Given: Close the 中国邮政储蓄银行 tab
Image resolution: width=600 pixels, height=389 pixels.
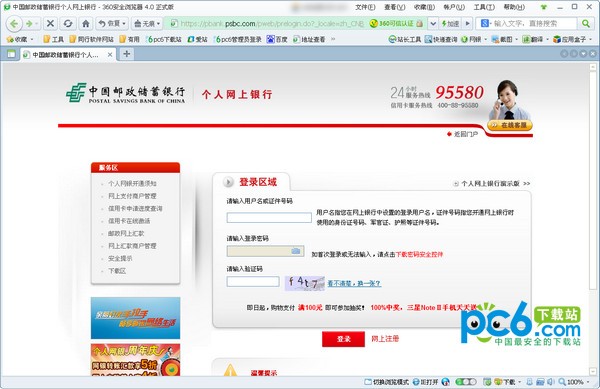Looking at the screenshot, I should [110, 55].
